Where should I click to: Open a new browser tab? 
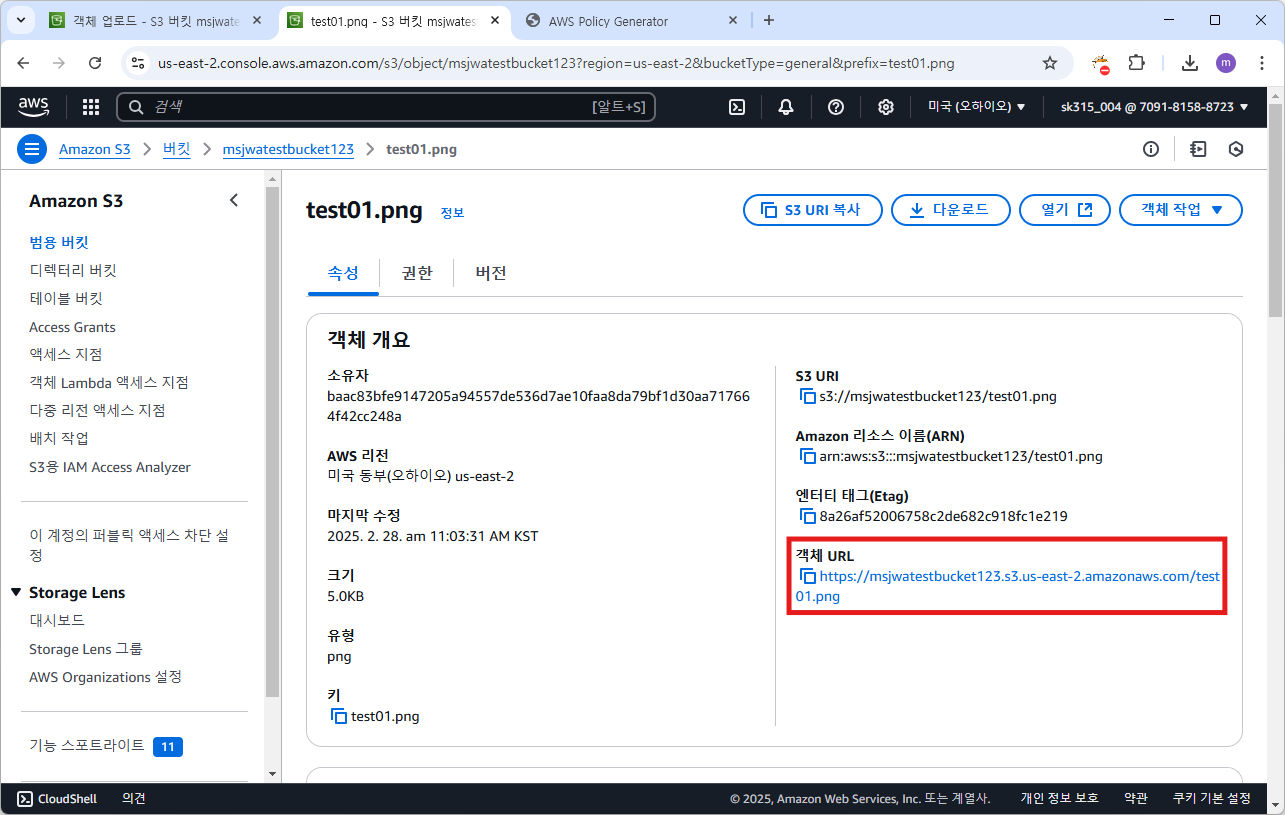pos(769,20)
